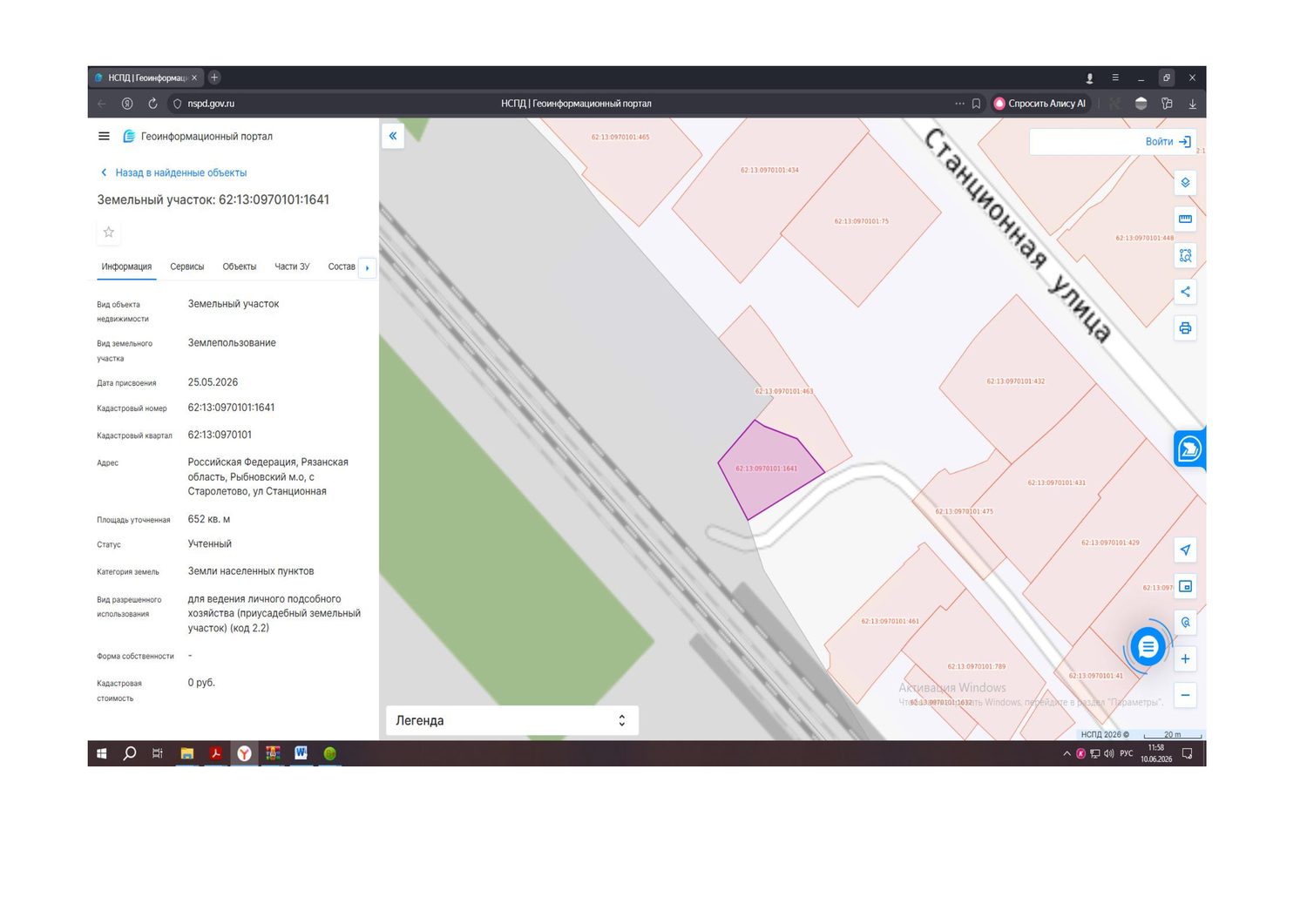
Task: Click the share map icon
Action: (x=1185, y=292)
